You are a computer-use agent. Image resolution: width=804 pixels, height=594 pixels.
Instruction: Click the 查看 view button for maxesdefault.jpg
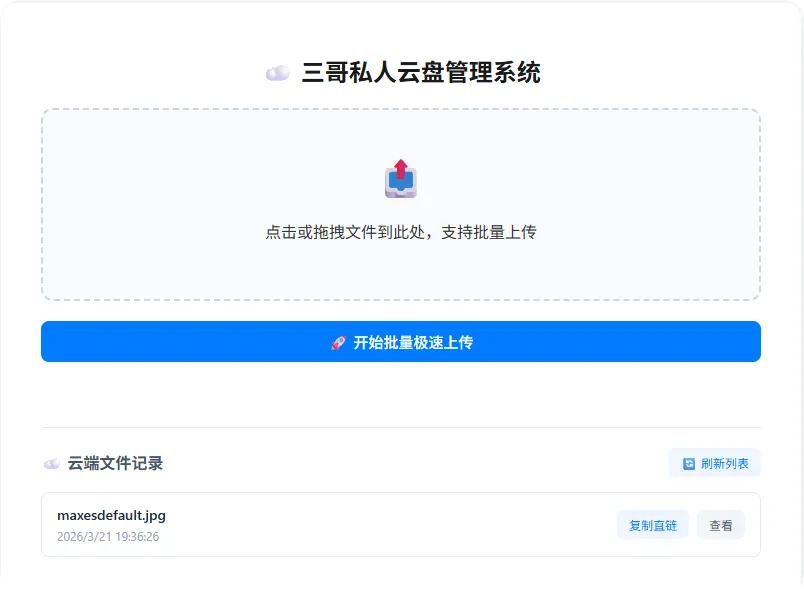click(720, 524)
